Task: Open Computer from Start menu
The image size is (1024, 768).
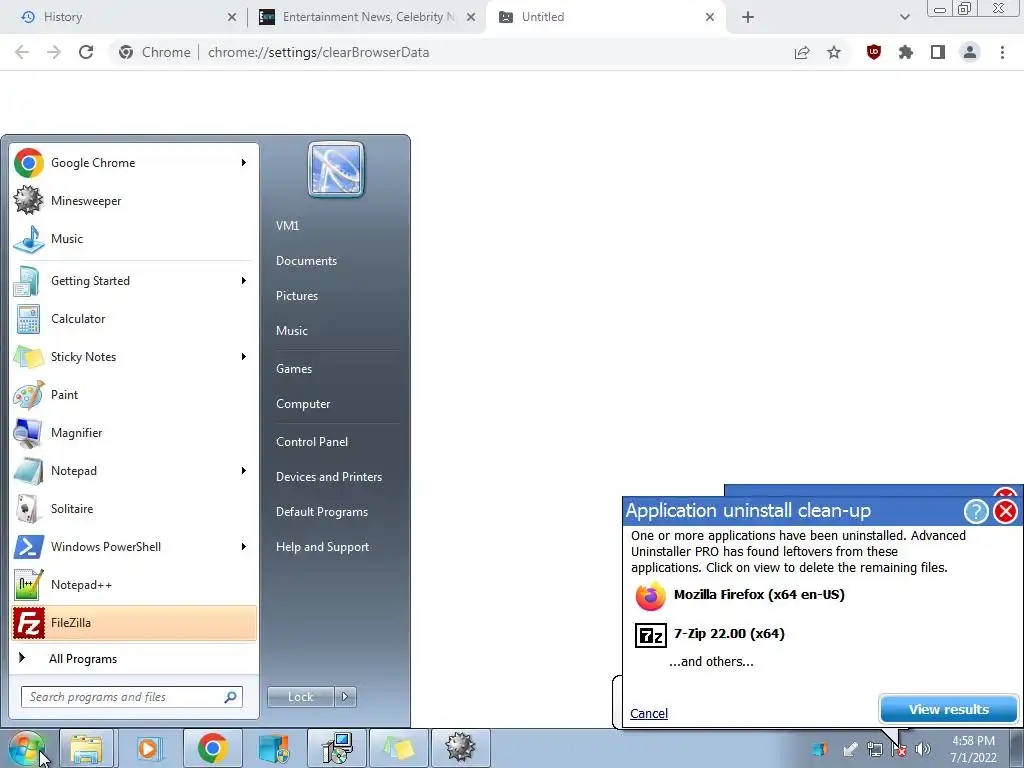Action: coord(303,404)
